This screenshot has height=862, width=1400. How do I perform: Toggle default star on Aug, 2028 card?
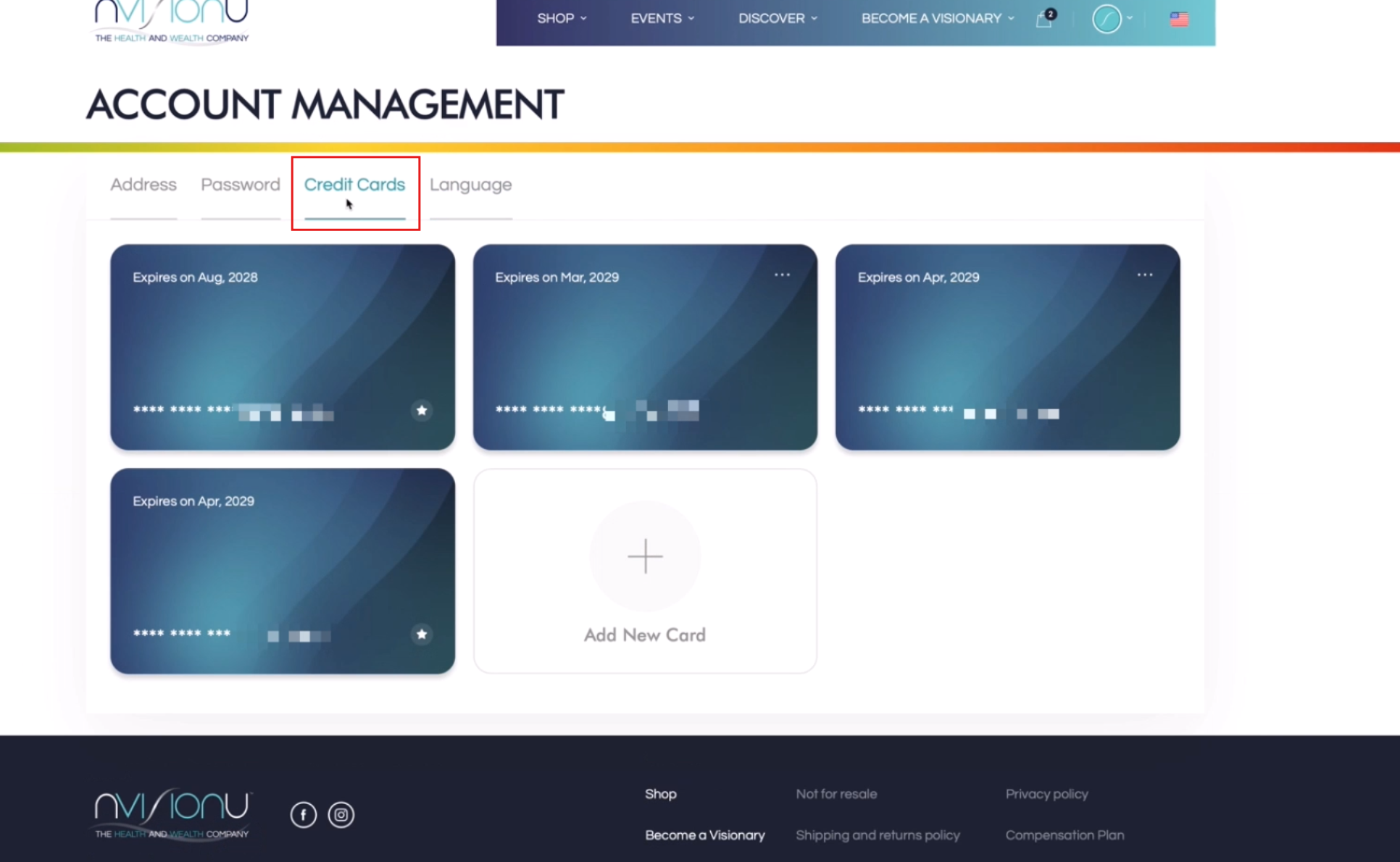tap(422, 411)
